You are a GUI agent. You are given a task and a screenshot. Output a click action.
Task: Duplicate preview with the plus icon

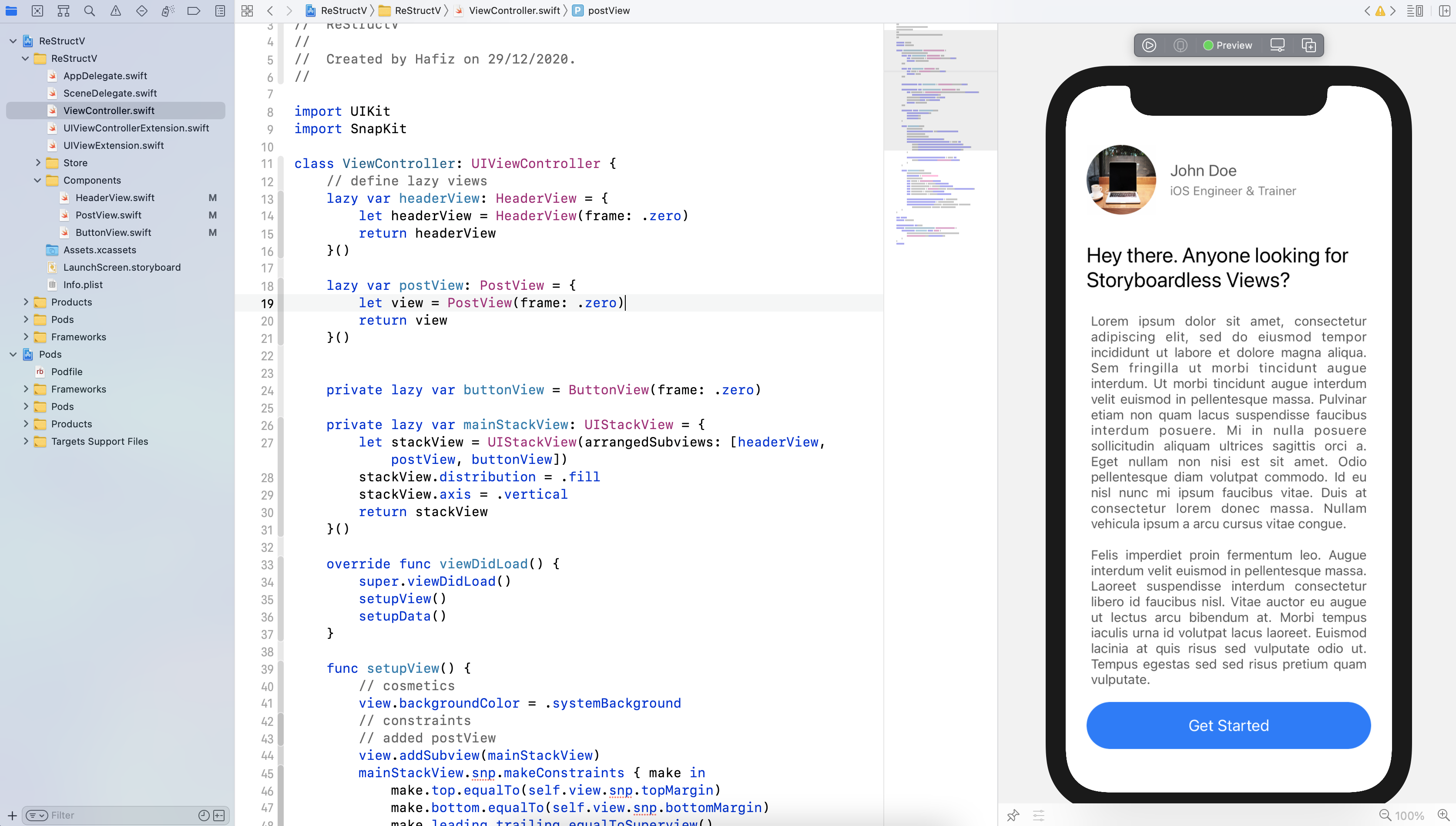point(1308,45)
